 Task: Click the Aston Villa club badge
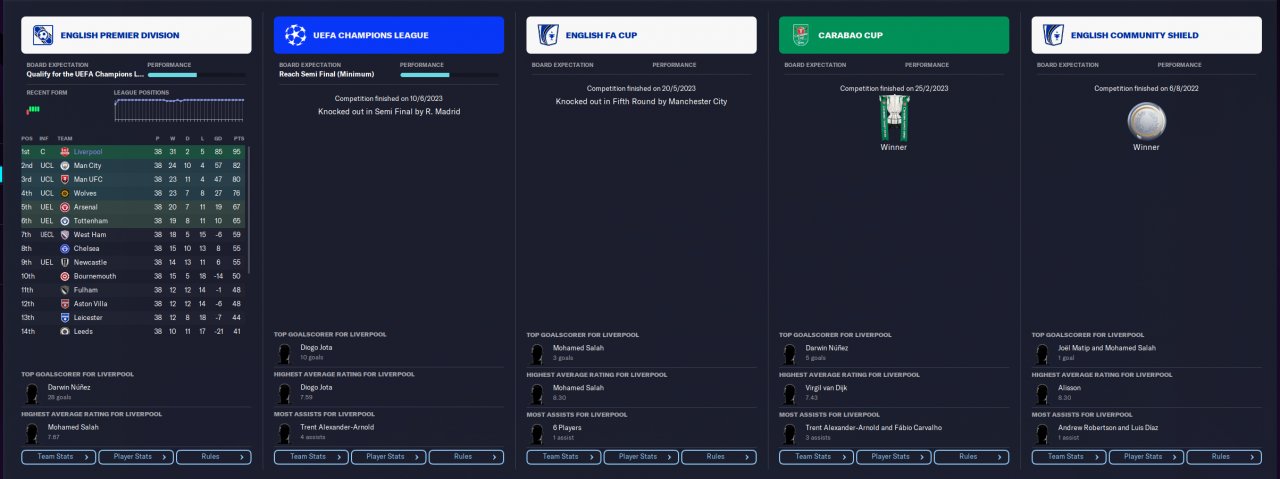pos(64,303)
